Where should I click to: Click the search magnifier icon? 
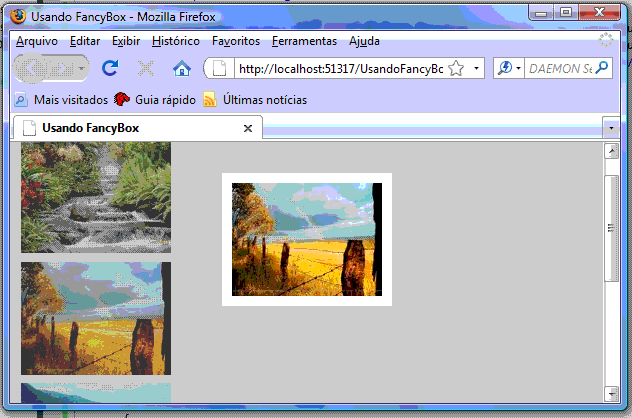coord(602,68)
